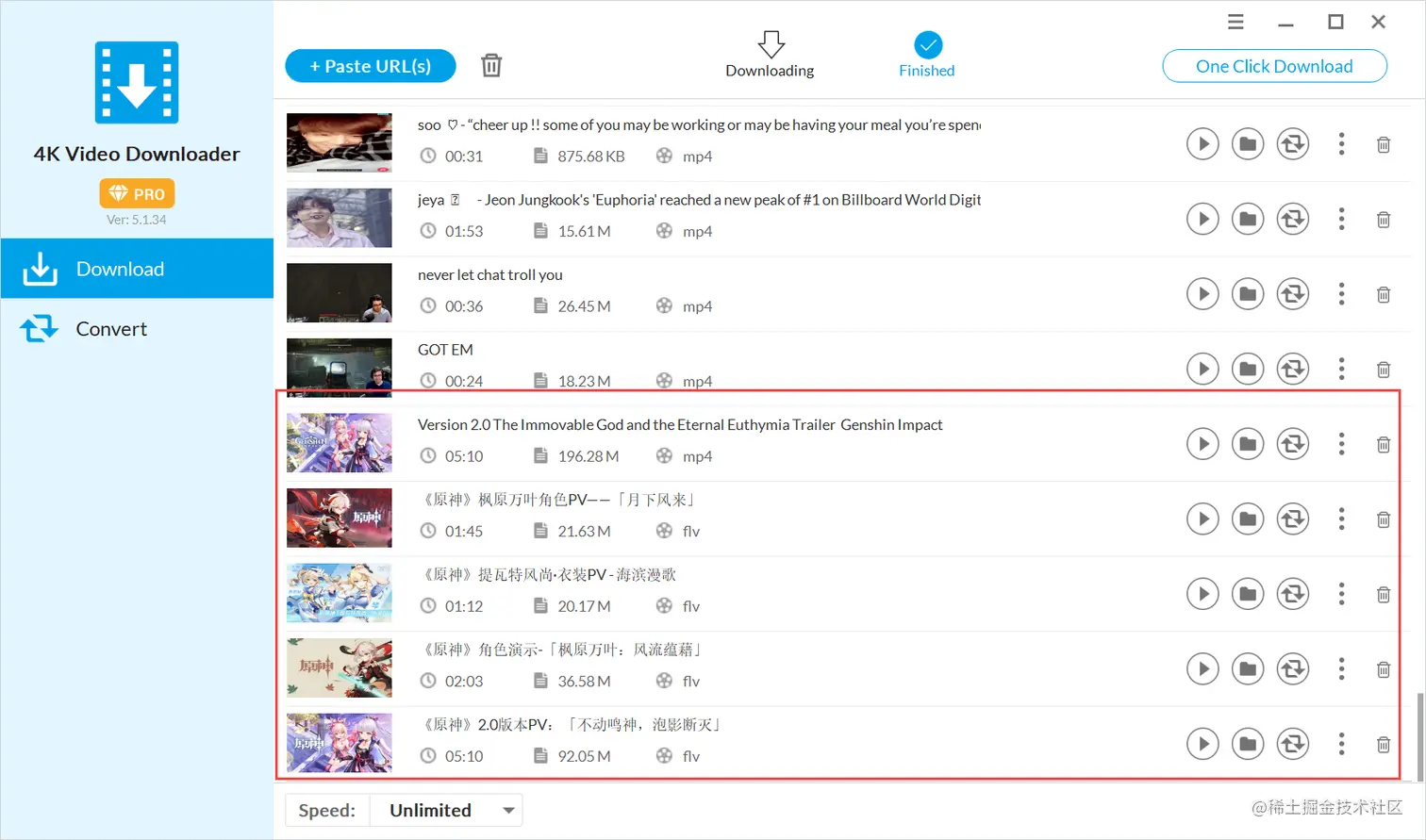Open folder for Jungkook Euphoria video
This screenshot has width=1426, height=840.
1248,219
